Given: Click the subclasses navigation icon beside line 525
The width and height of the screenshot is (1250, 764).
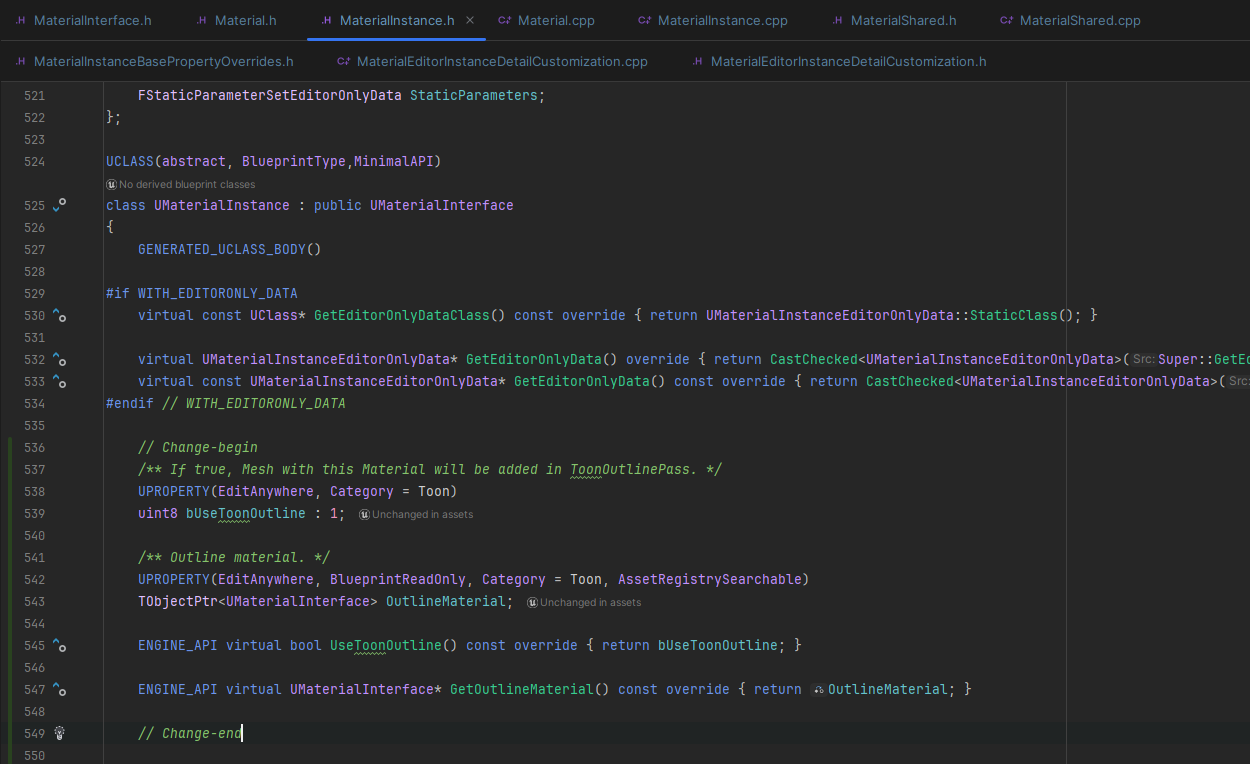Looking at the screenshot, I should (x=59, y=205).
